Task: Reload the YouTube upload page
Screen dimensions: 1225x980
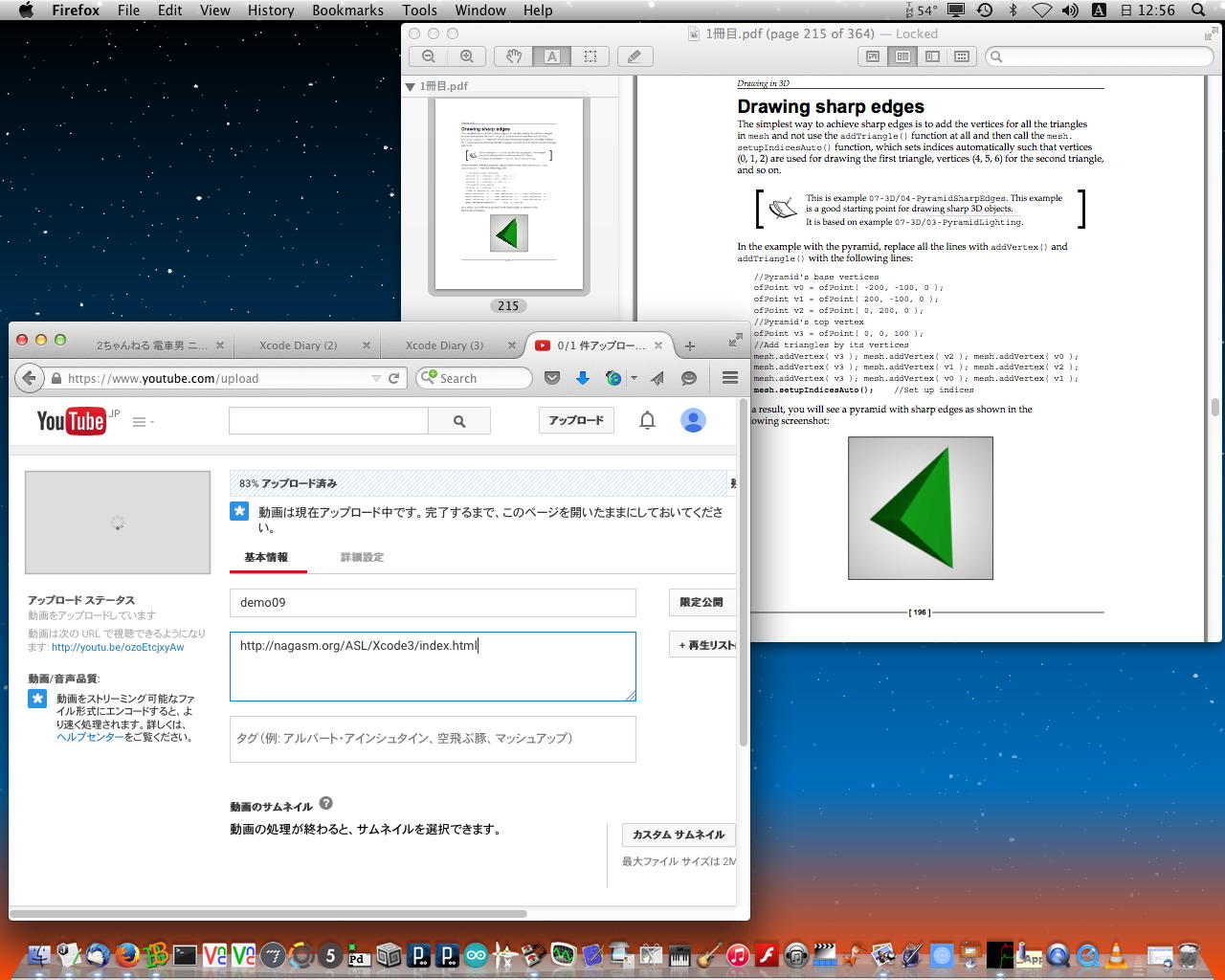Action: 393,378
